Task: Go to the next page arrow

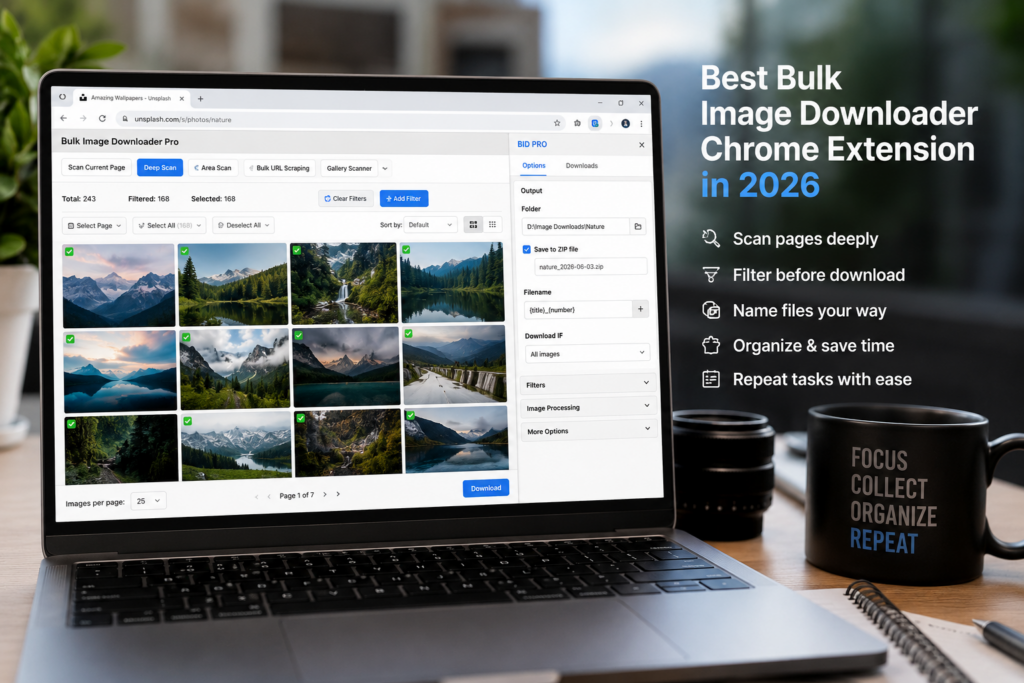Action: point(325,494)
